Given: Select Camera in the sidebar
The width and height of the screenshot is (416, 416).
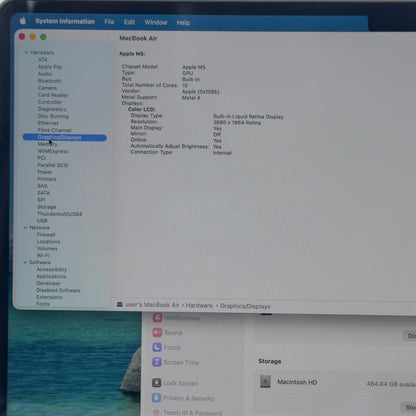Looking at the screenshot, I should click(x=47, y=88).
